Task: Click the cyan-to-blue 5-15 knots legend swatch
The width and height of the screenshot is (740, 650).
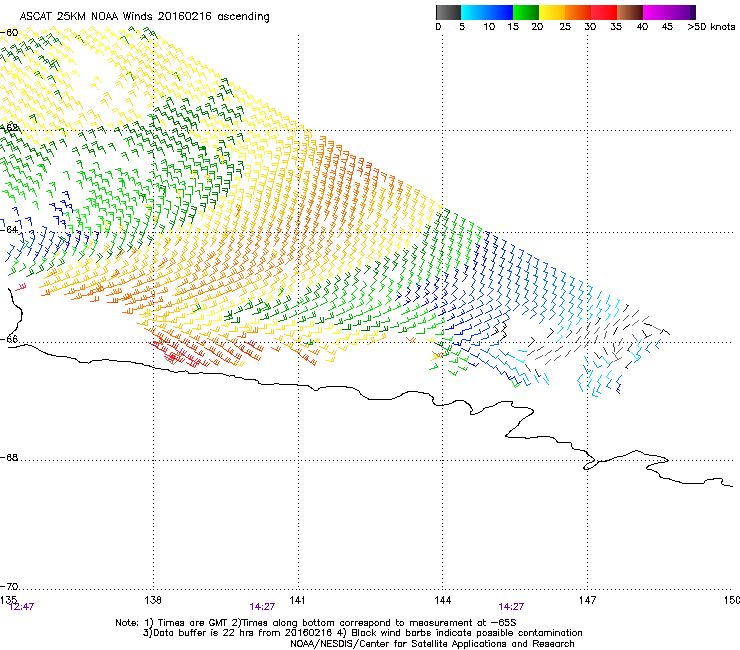Action: (487, 12)
